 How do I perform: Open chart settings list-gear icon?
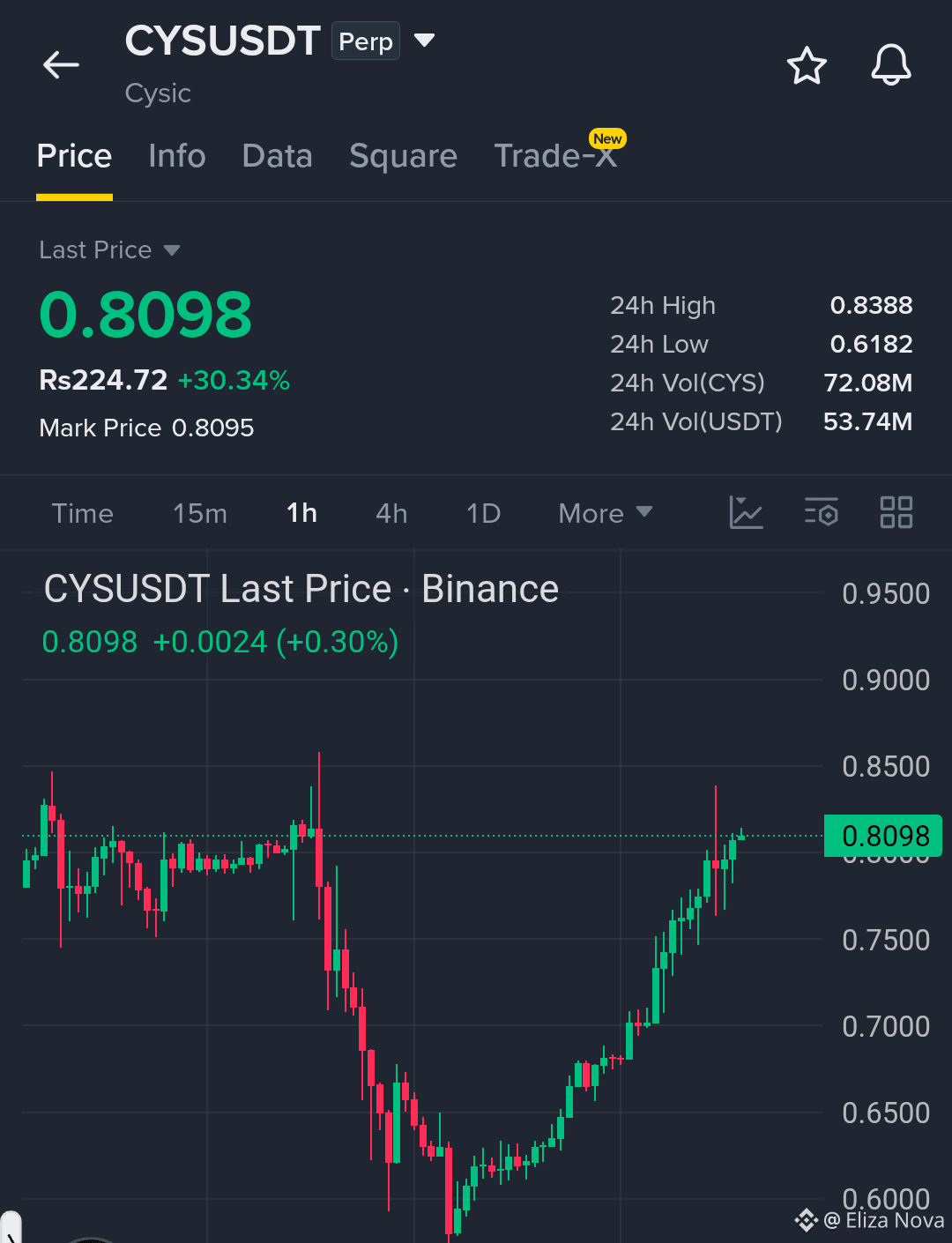pos(822,512)
